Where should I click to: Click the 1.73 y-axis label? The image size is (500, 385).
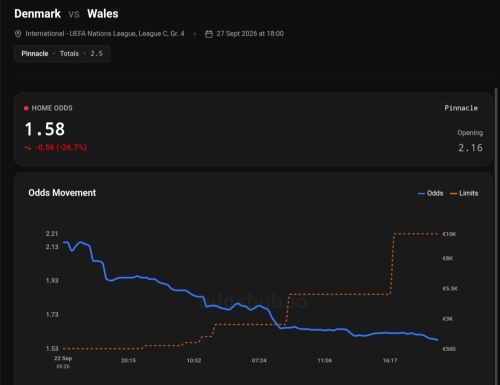point(52,315)
